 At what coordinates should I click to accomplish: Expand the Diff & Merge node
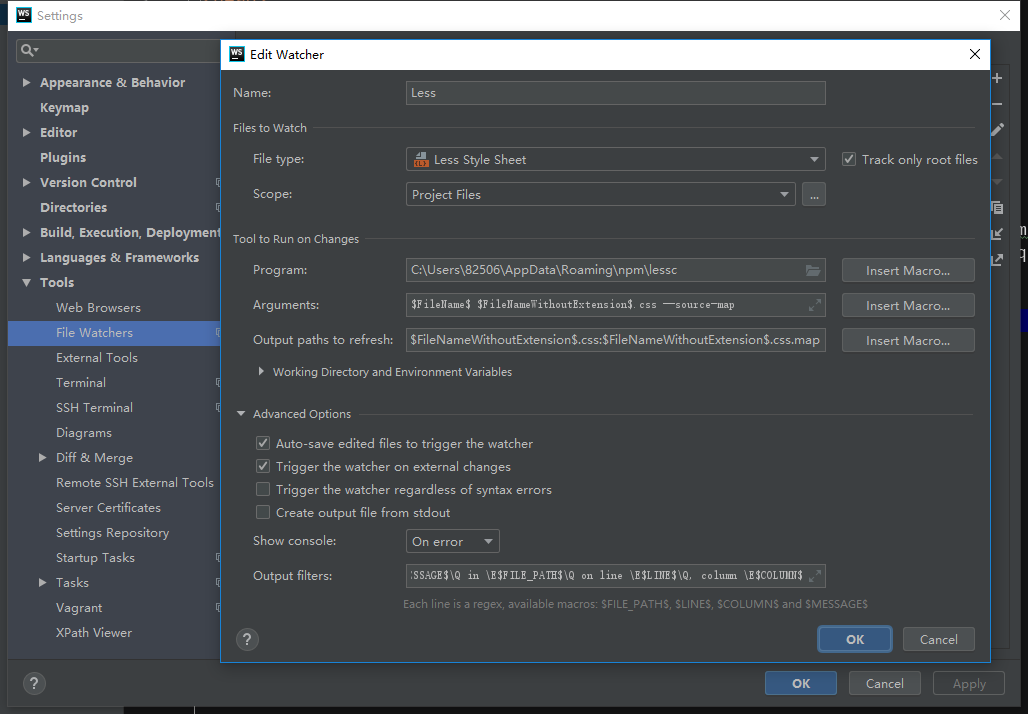coord(43,457)
